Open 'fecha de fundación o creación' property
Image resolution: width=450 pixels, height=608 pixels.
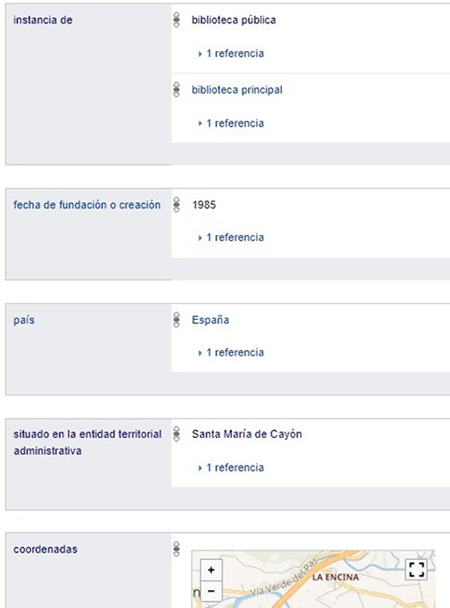[87, 205]
